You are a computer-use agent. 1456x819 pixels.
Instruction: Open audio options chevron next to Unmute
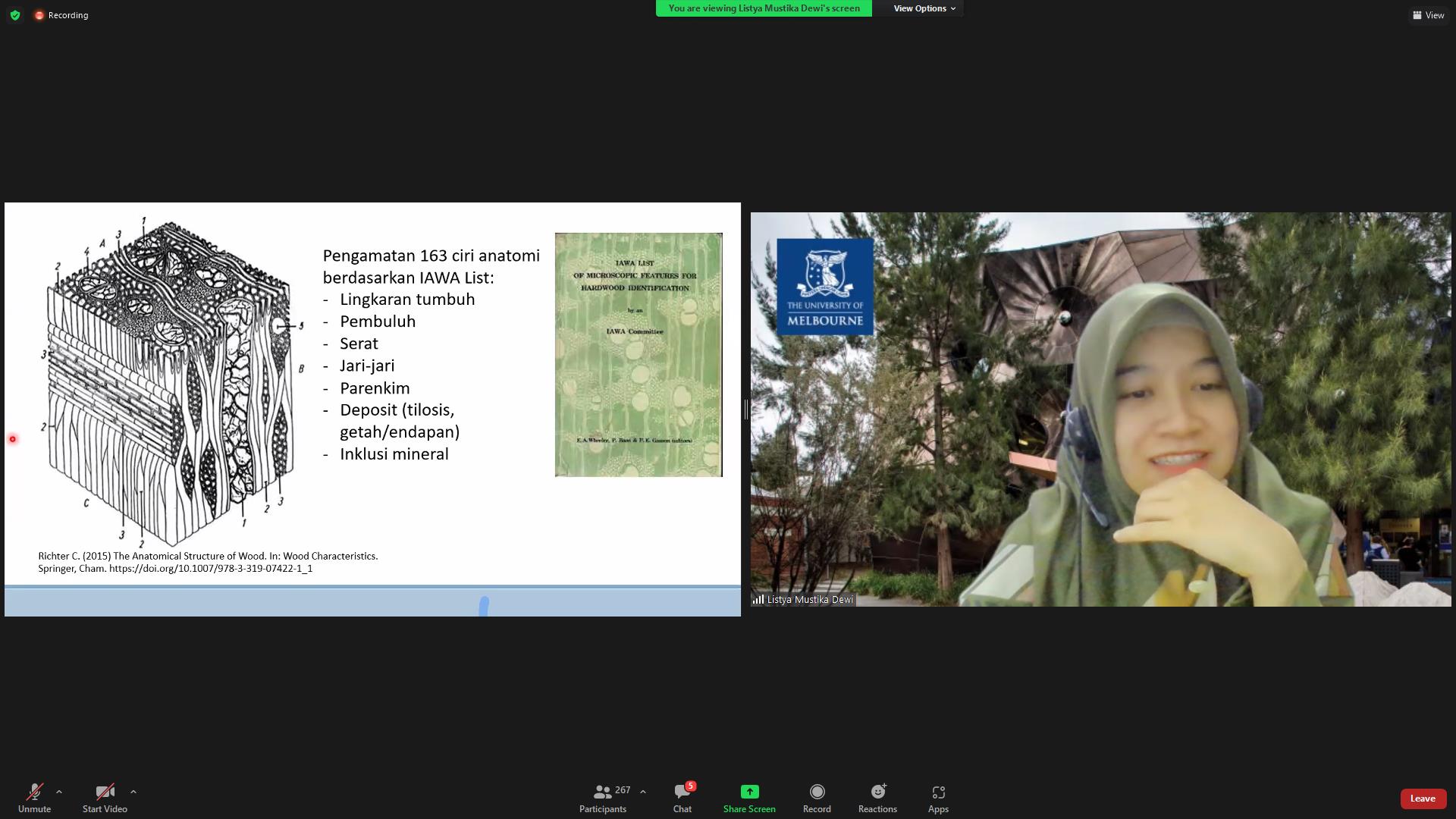[58, 792]
